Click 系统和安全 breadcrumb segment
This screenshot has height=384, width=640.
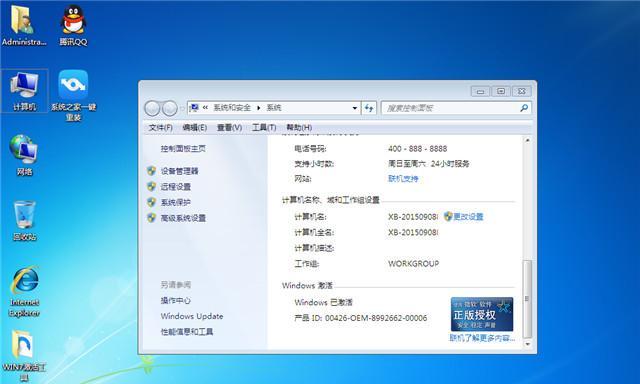pyautogui.click(x=232, y=108)
